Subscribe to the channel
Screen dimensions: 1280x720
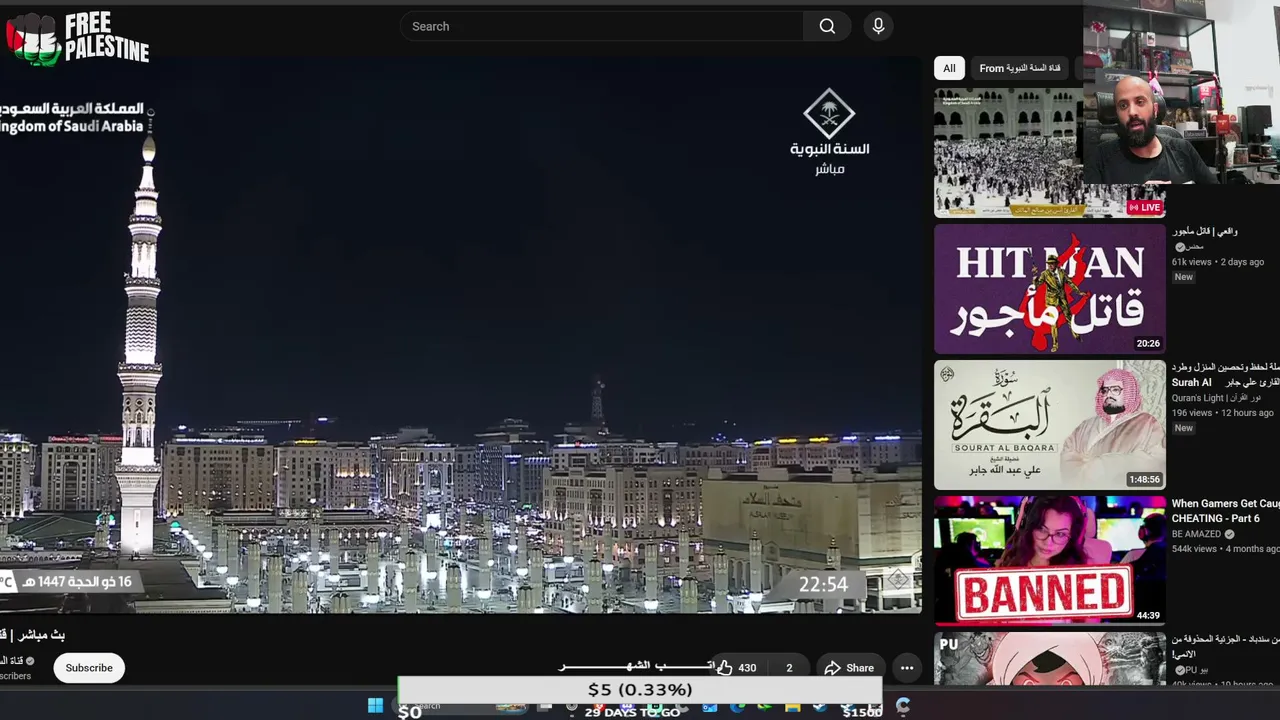click(x=89, y=668)
